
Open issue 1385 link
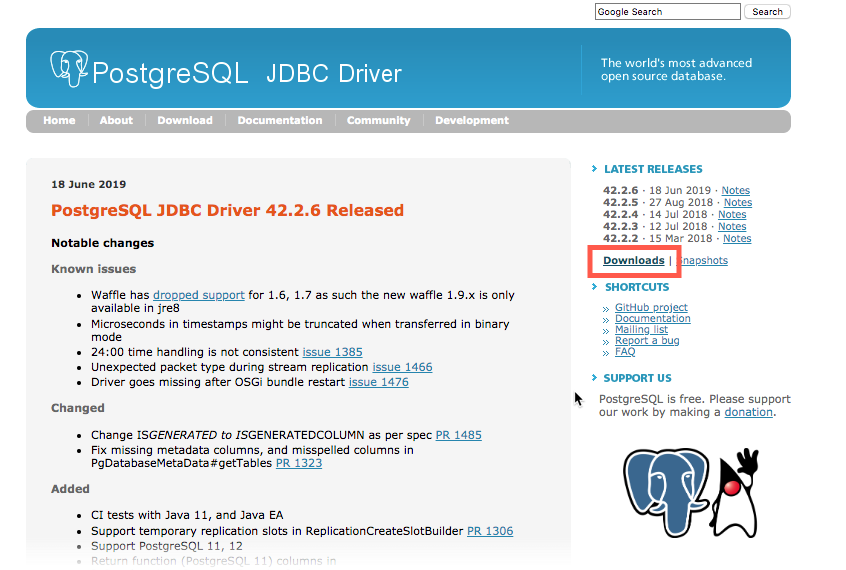tap(332, 352)
